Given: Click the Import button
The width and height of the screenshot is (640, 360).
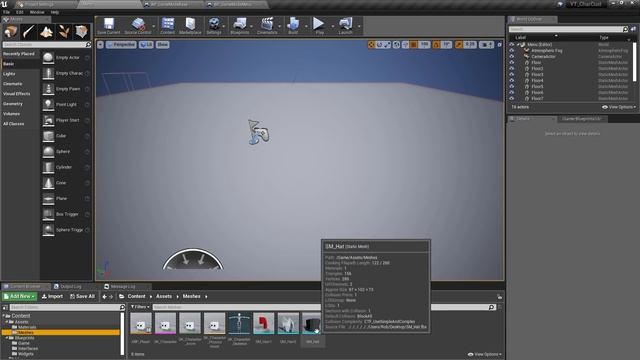Looking at the screenshot, I should (x=52, y=296).
